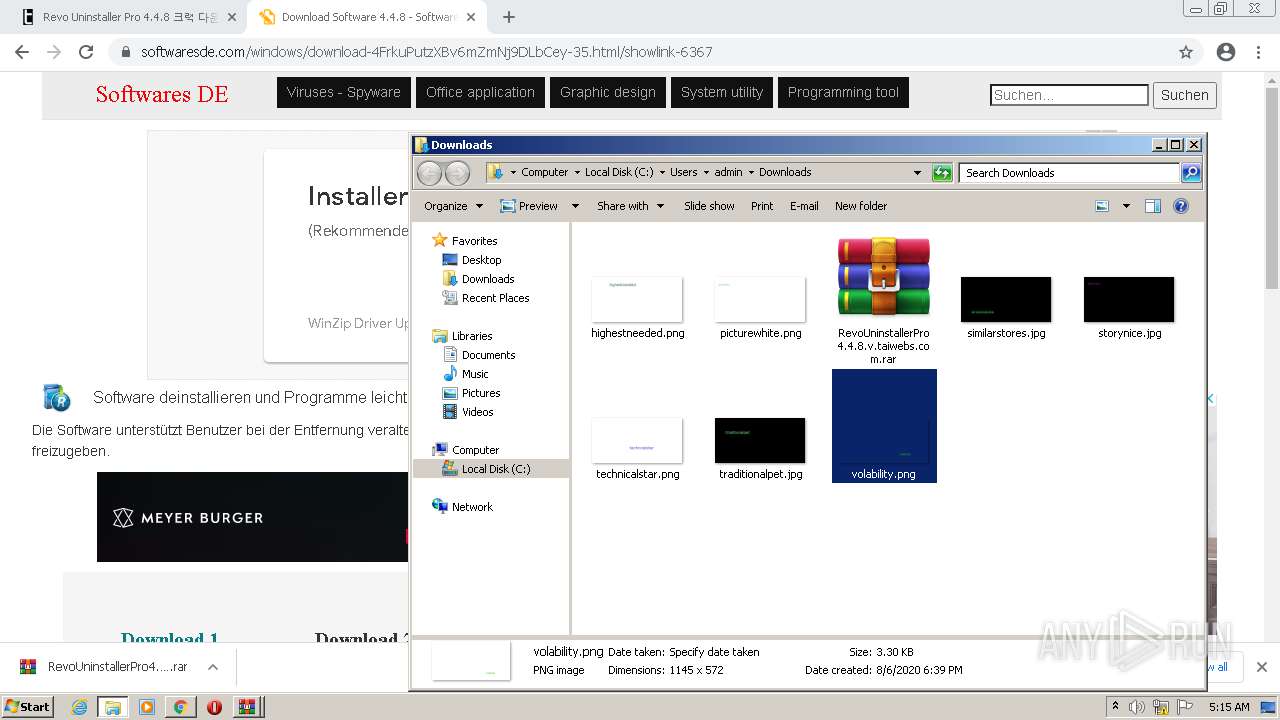Image resolution: width=1280 pixels, height=720 pixels.
Task: Go back in Chrome browser
Action: click(x=22, y=52)
